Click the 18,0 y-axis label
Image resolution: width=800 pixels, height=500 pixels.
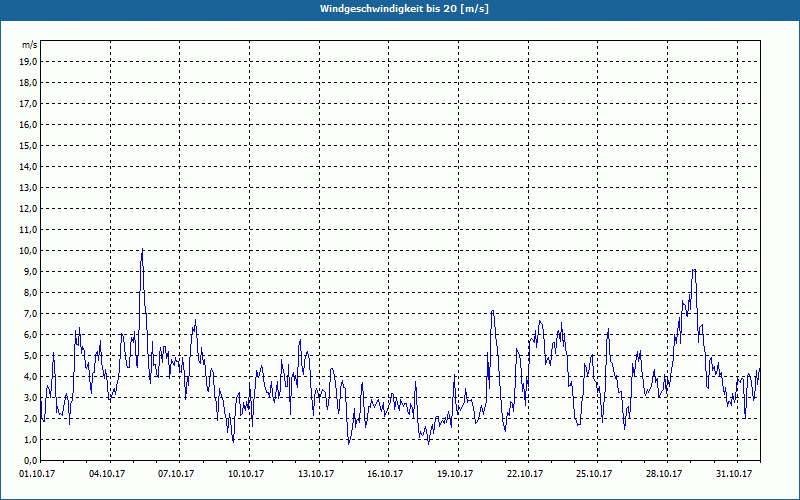(x=28, y=83)
